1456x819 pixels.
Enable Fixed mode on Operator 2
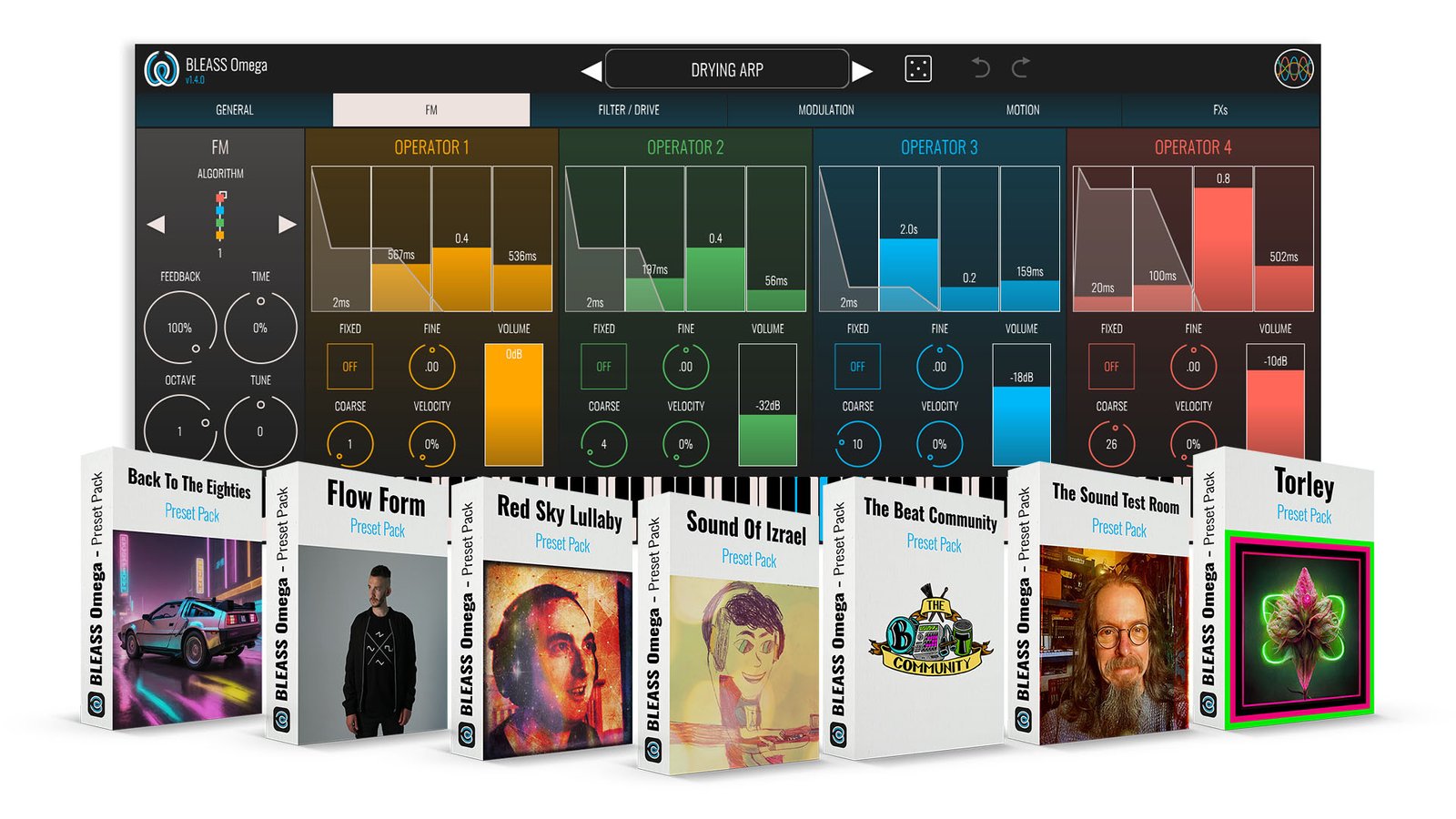click(603, 367)
